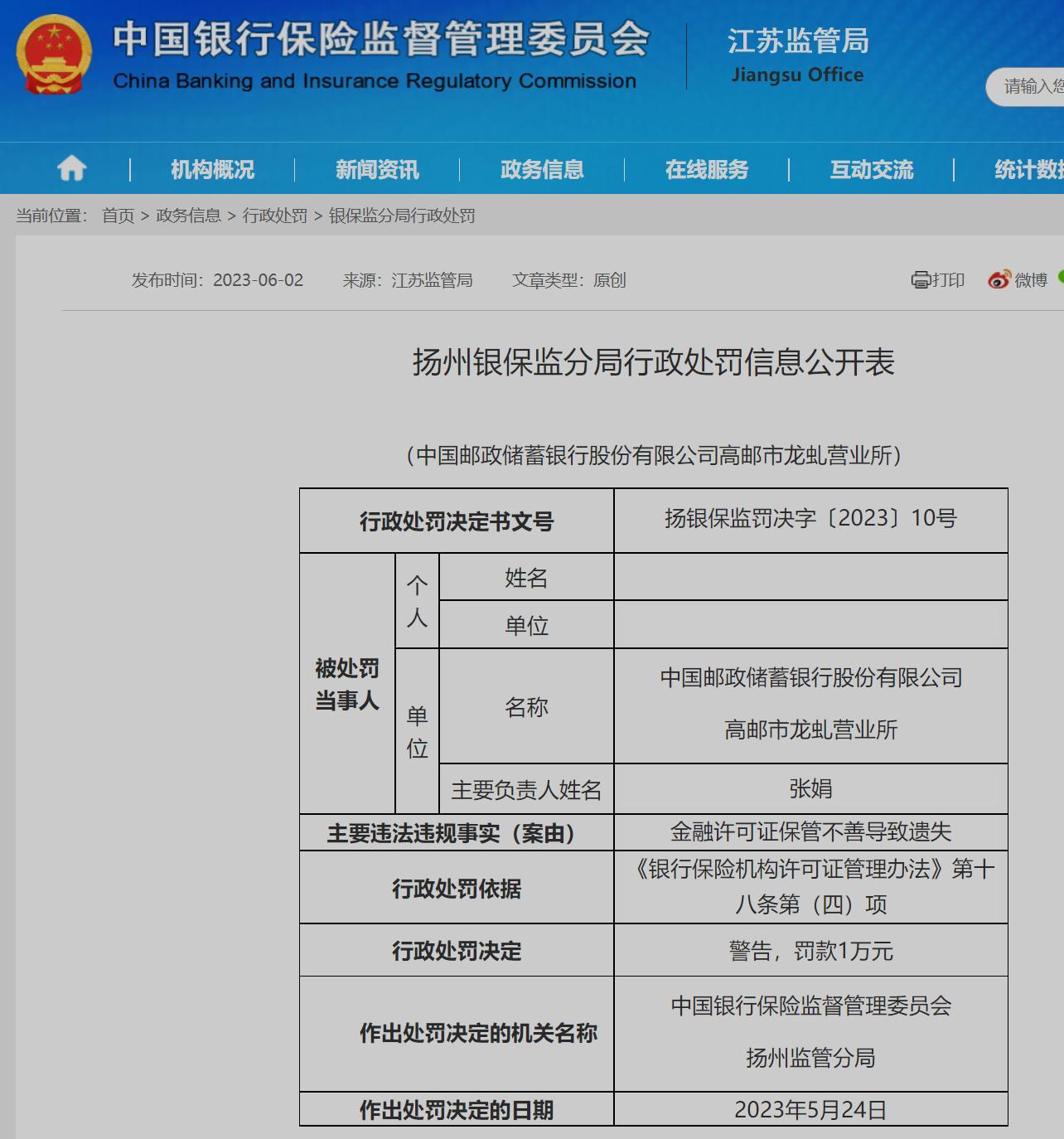Click the source 来源：江苏监管局

408,280
